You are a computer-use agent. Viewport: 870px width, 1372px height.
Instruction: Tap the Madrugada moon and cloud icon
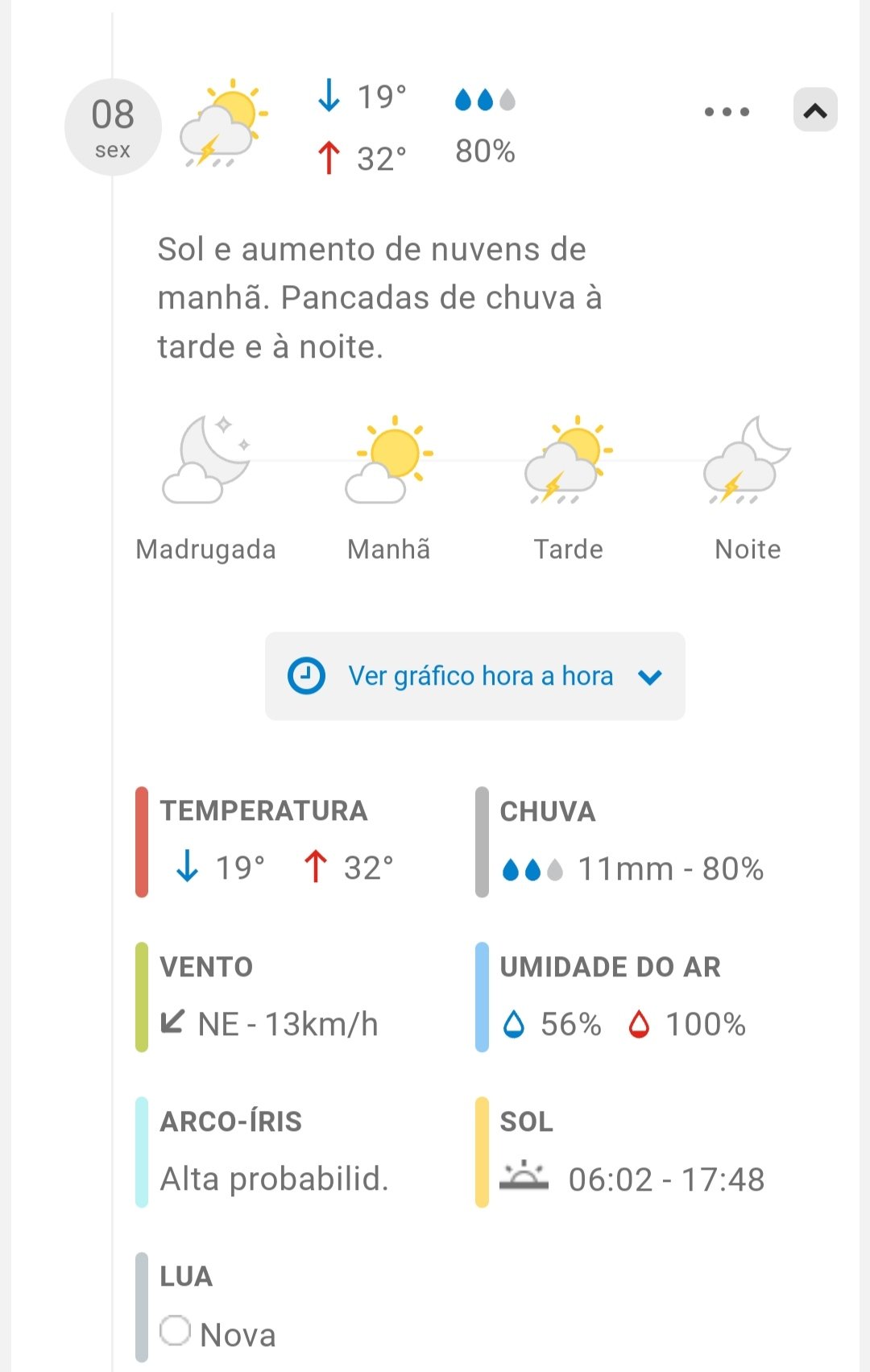tap(206, 460)
